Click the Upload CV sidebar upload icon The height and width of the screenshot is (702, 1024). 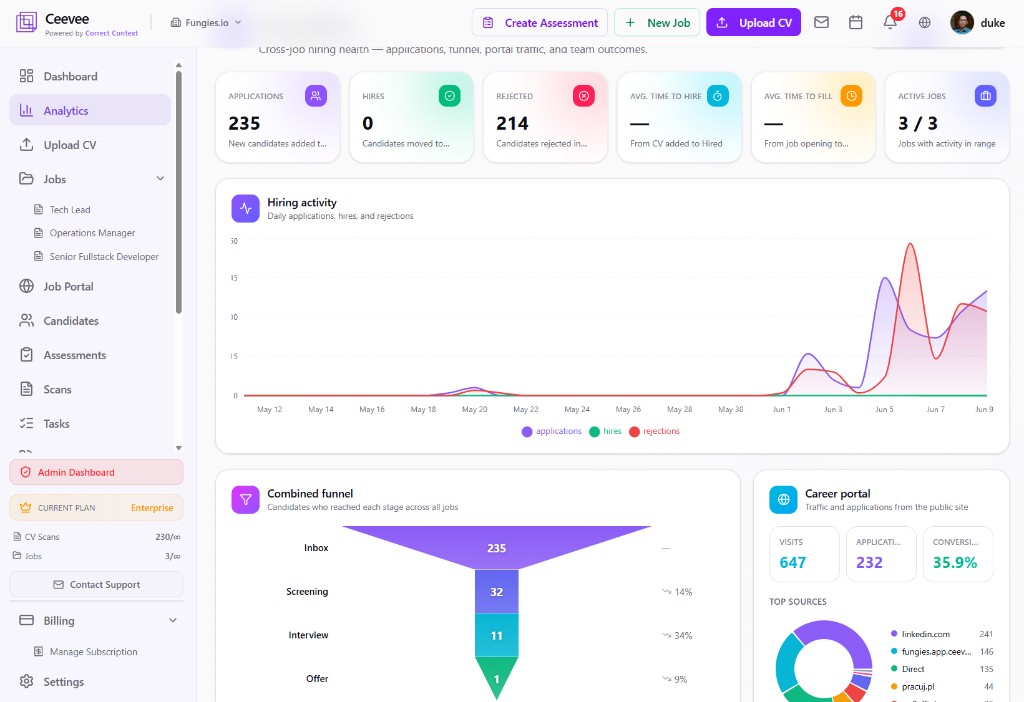tap(26, 144)
